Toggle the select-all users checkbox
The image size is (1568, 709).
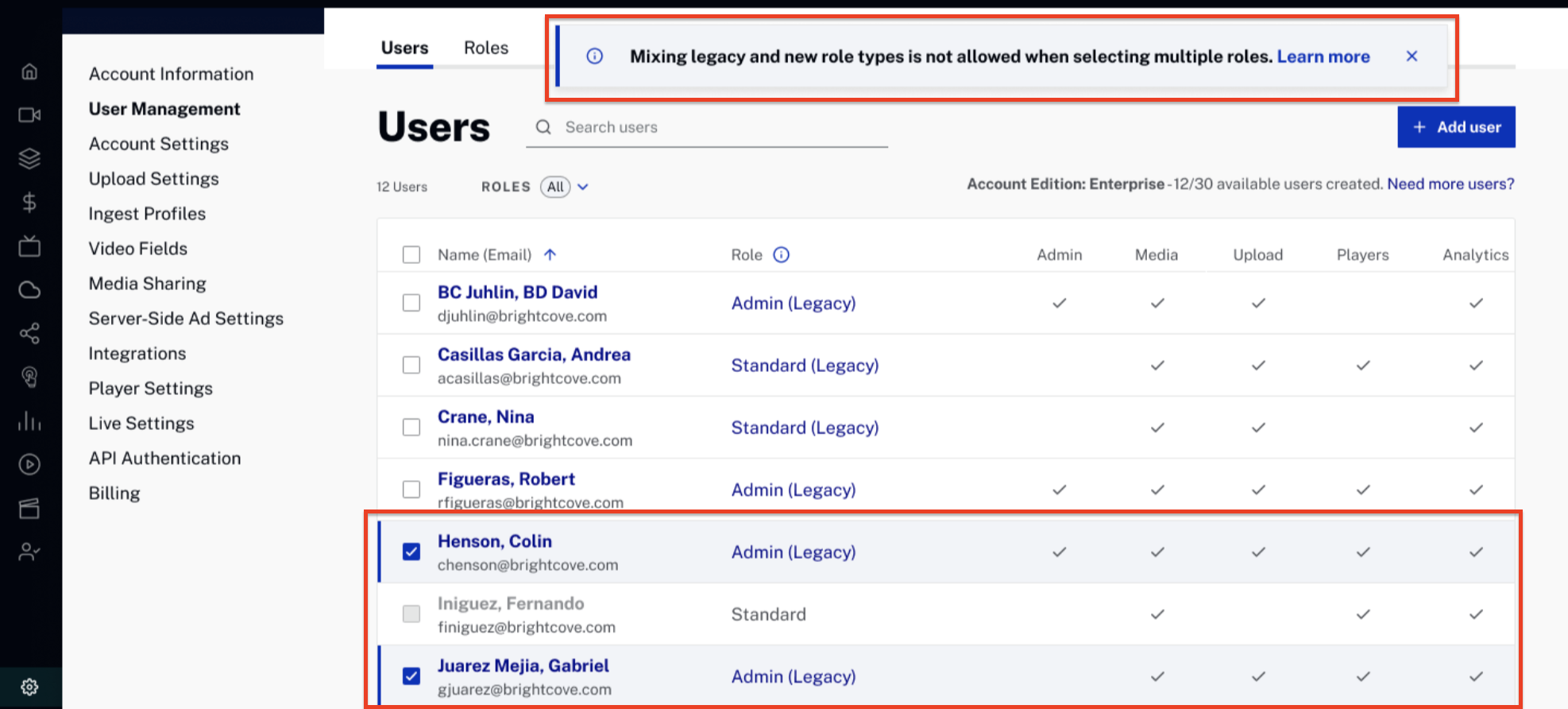click(x=411, y=254)
